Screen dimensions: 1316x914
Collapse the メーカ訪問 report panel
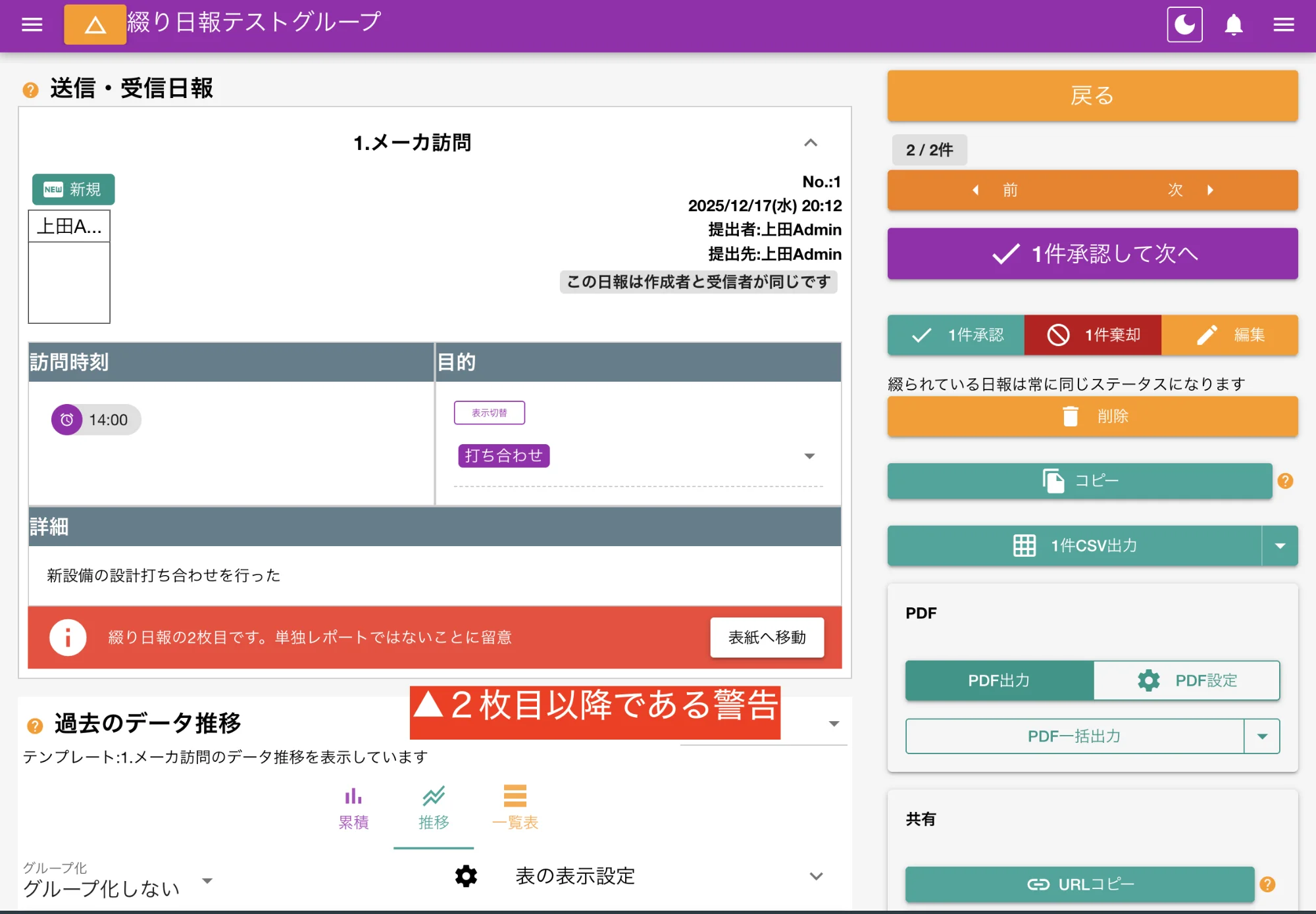(x=811, y=143)
